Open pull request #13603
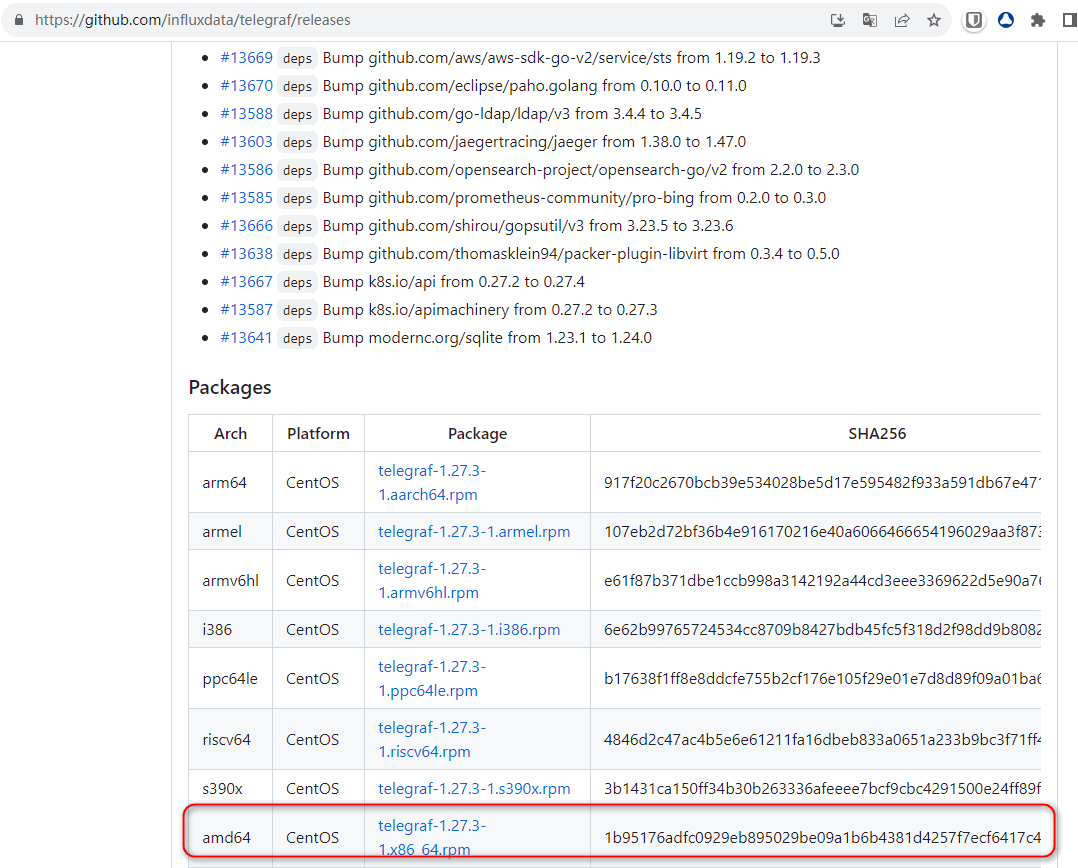1078x868 pixels. click(246, 142)
